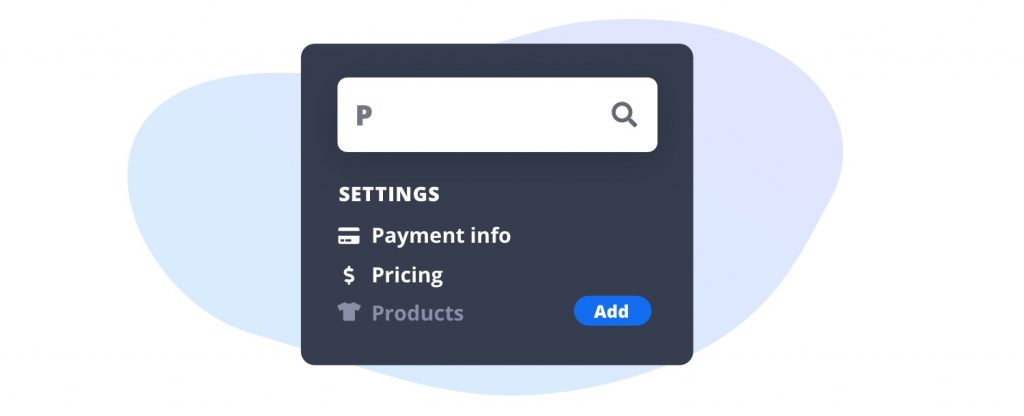Click the typed letter P in search
1024x416 pixels.
[x=364, y=116]
